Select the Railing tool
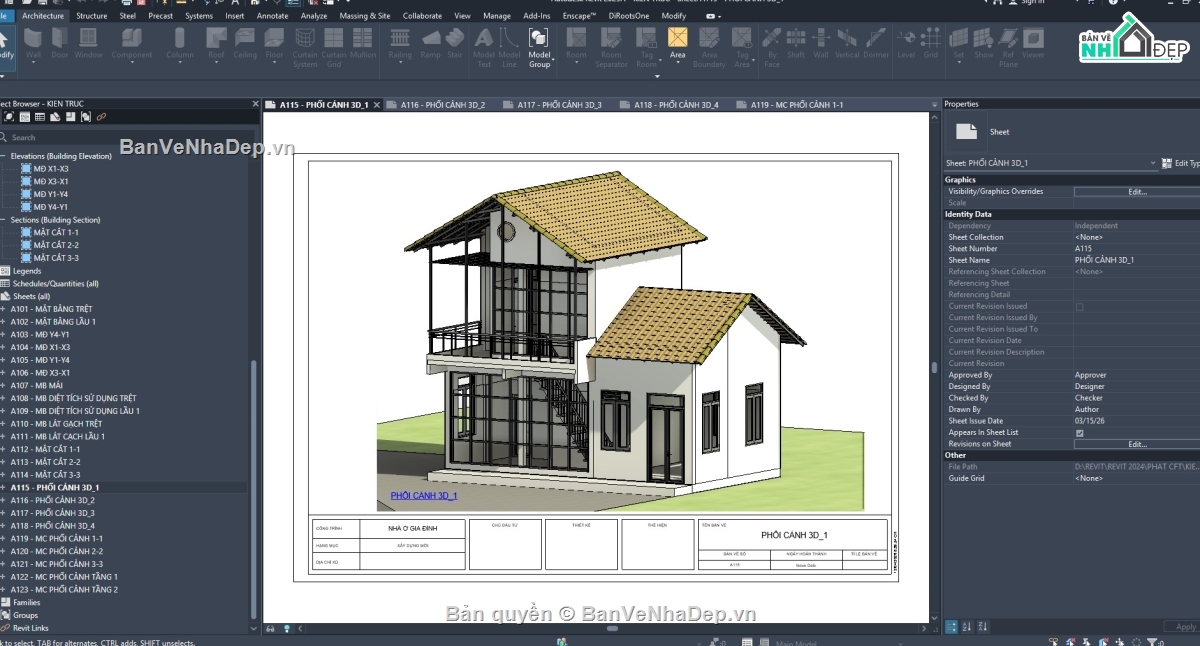Viewport: 1200px width, 646px height. coord(400,43)
